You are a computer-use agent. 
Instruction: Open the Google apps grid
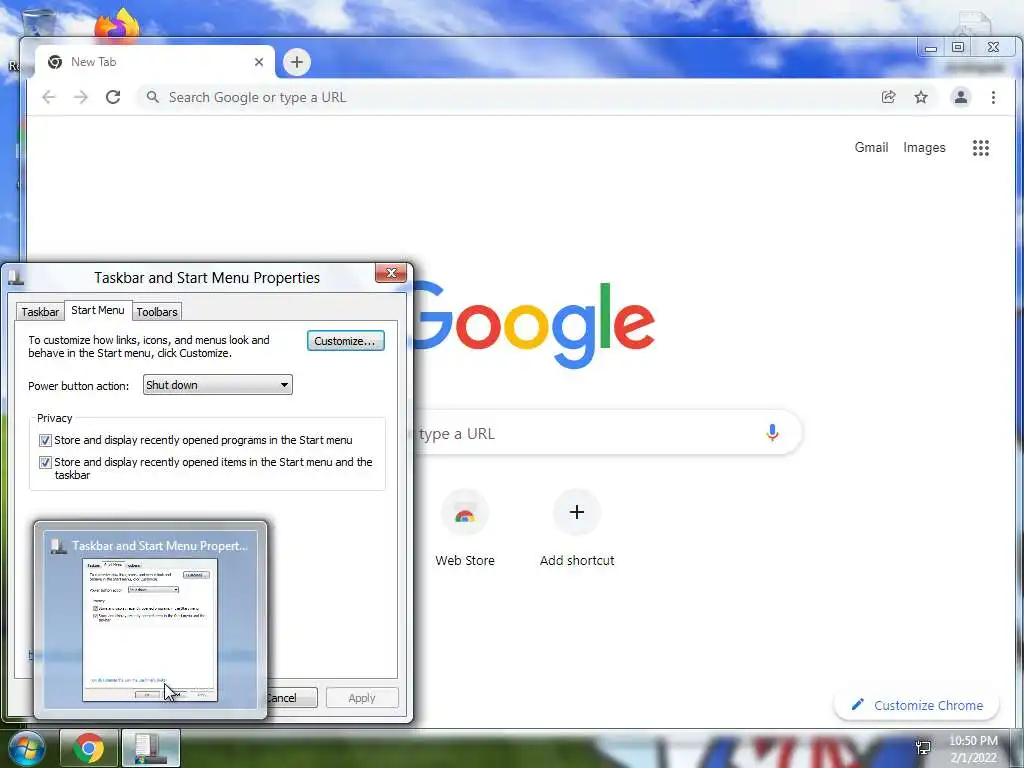981,148
